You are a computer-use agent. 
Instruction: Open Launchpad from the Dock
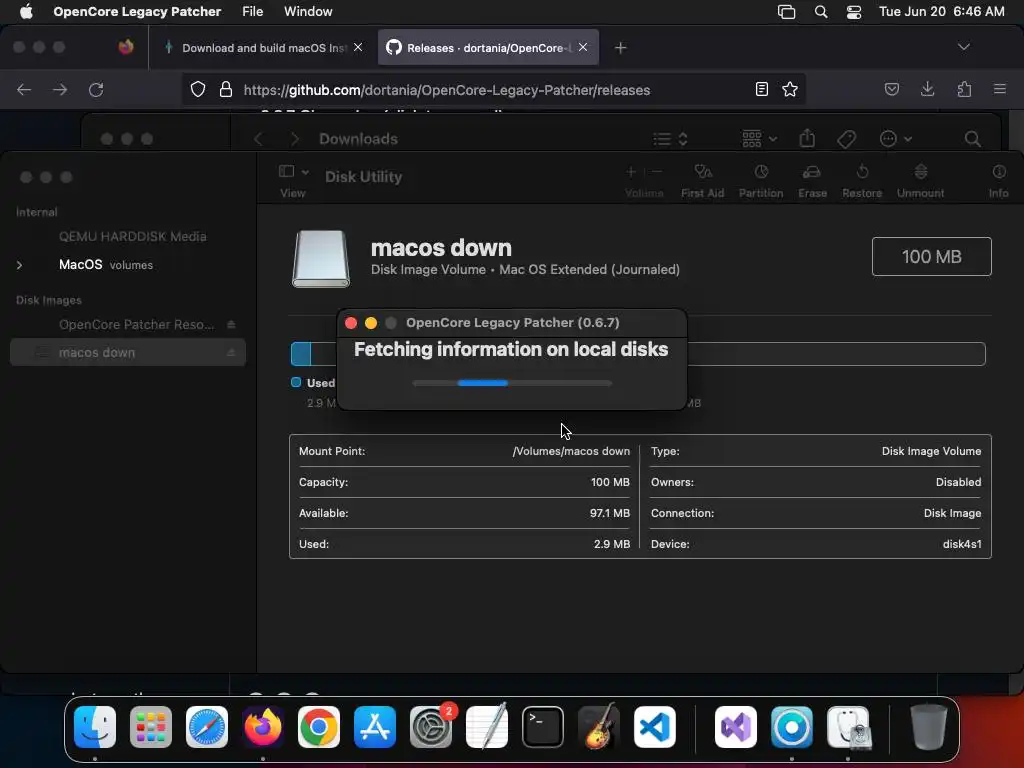(x=151, y=727)
